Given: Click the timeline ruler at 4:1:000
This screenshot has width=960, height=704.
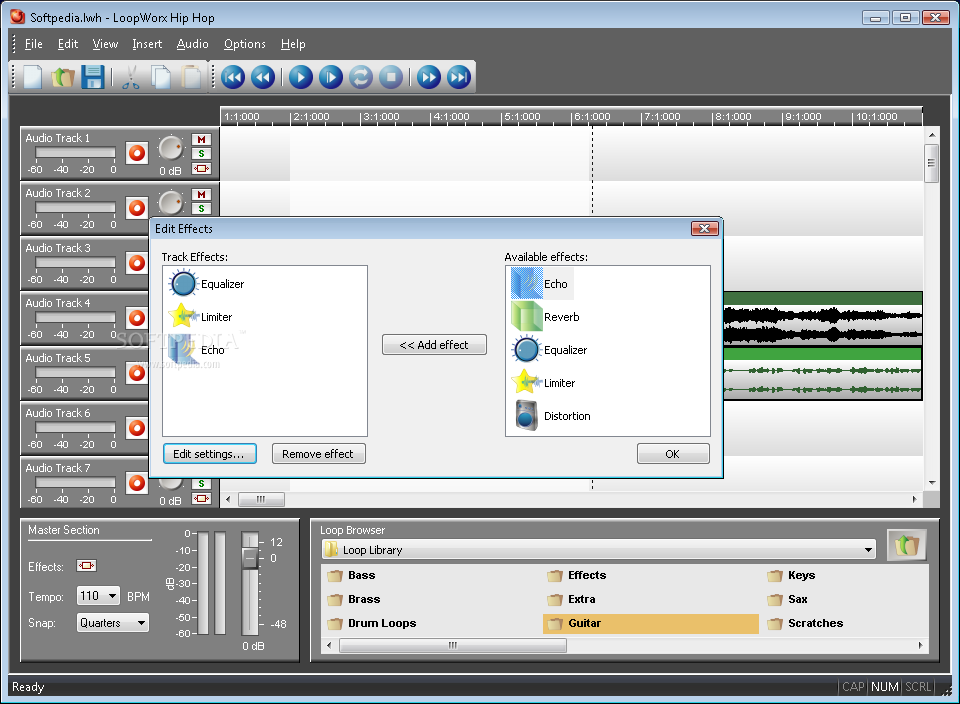Looking at the screenshot, I should coord(452,116).
